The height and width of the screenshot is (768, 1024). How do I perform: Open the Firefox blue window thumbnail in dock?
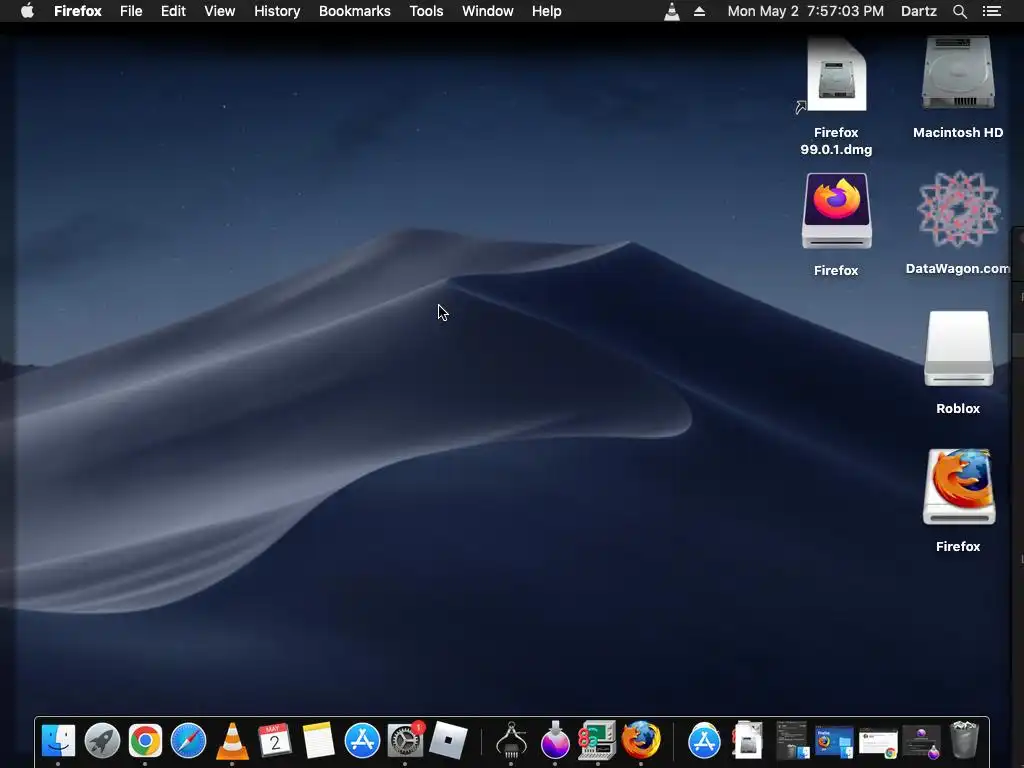[834, 742]
